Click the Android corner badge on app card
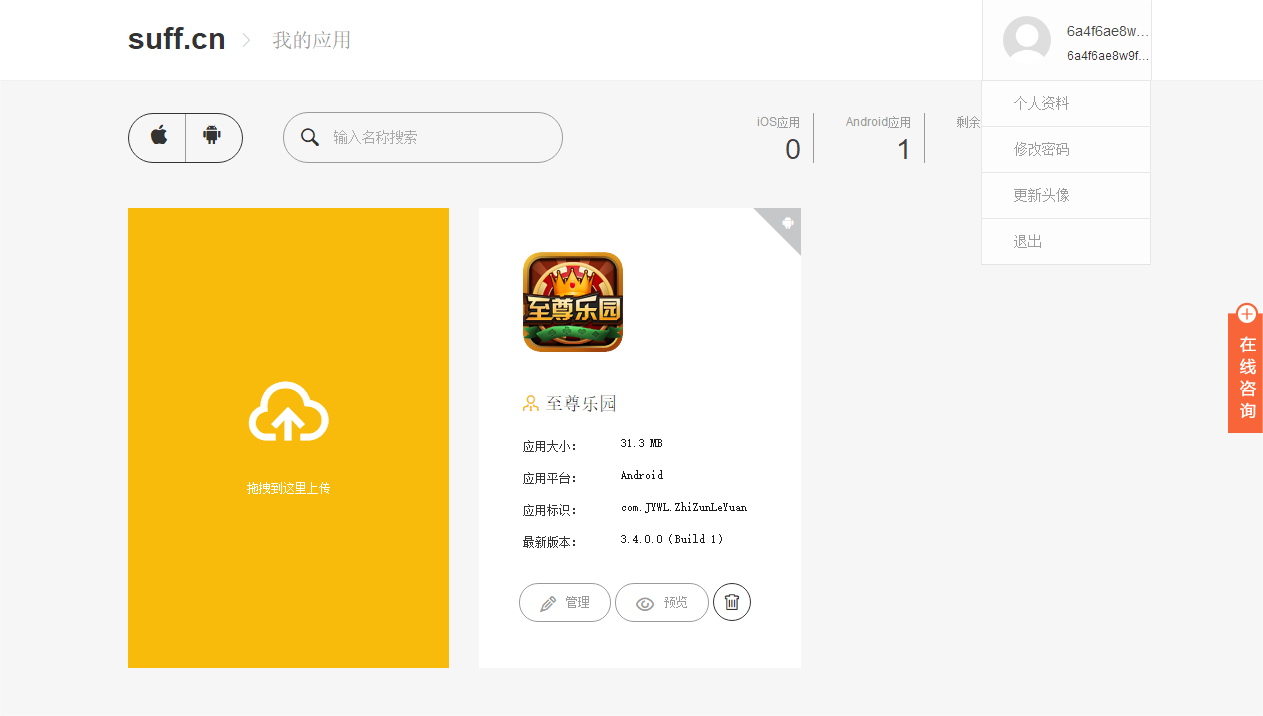Viewport: 1263px width, 716px height. point(787,222)
